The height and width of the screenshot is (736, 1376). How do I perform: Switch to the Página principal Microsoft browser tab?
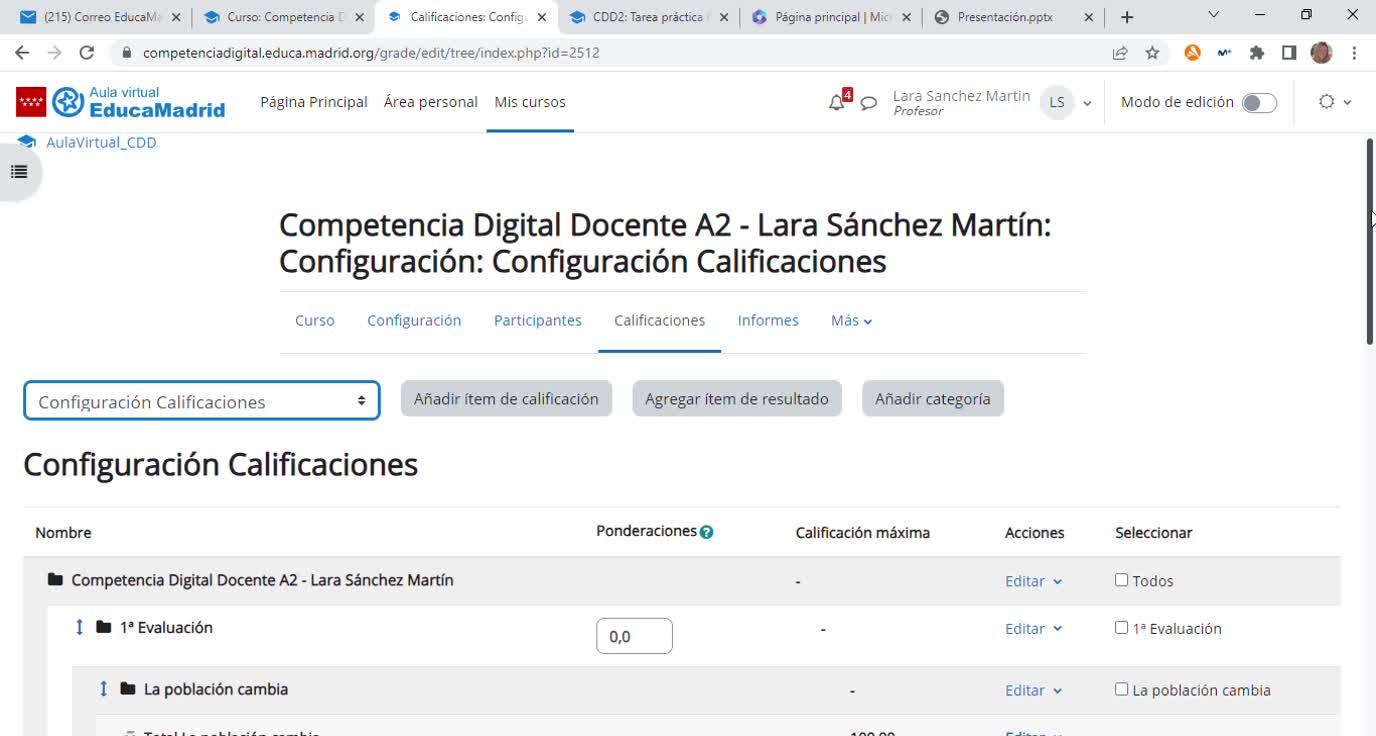[830, 17]
